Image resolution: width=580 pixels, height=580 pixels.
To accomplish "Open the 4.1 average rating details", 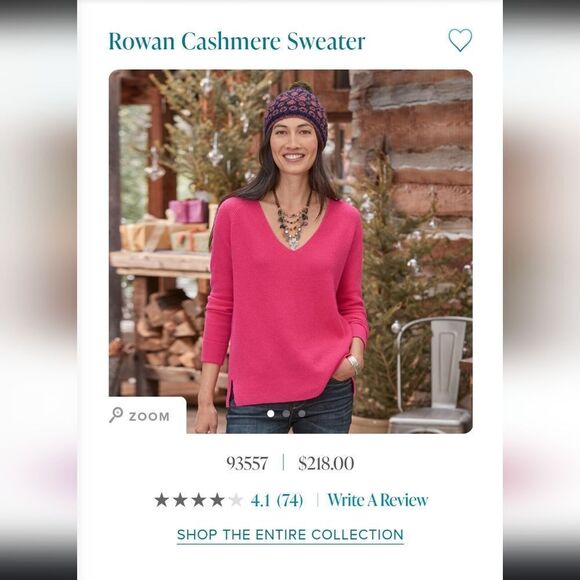I will (x=260, y=501).
